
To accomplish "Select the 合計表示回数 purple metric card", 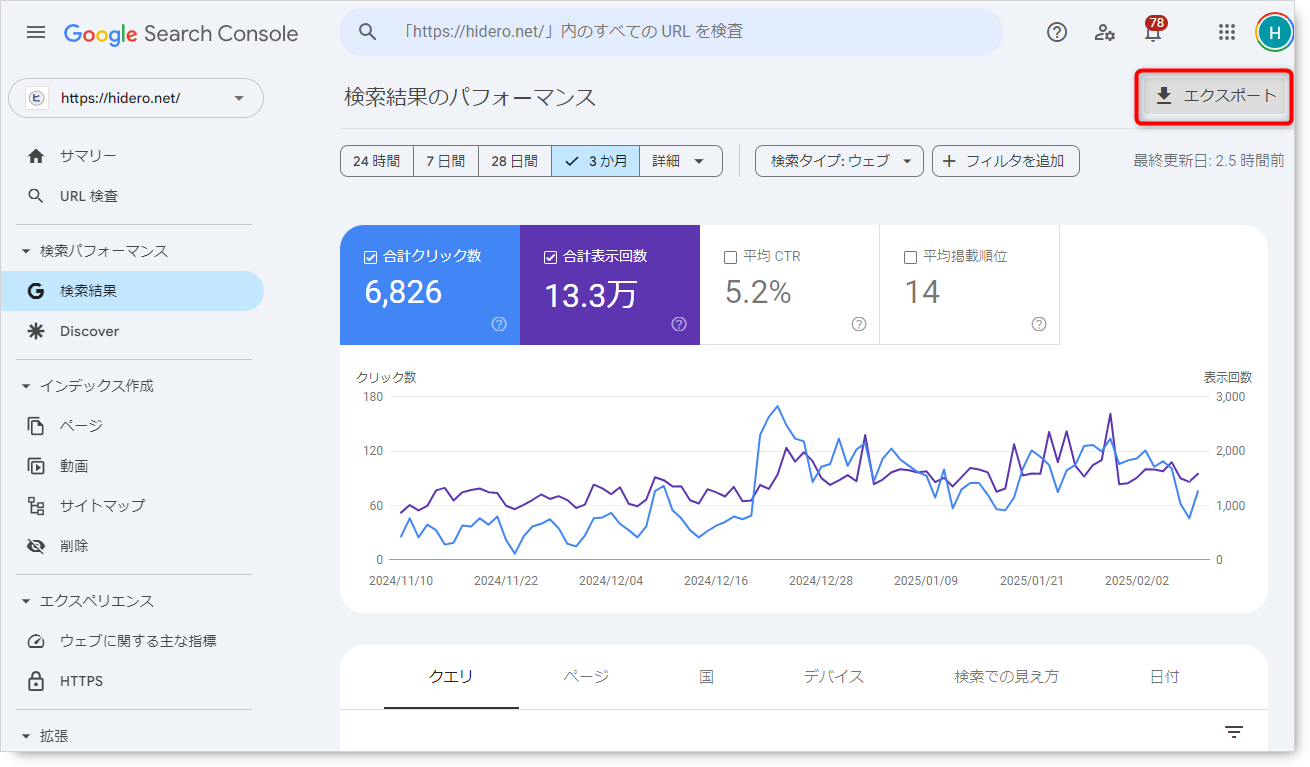I will [609, 285].
